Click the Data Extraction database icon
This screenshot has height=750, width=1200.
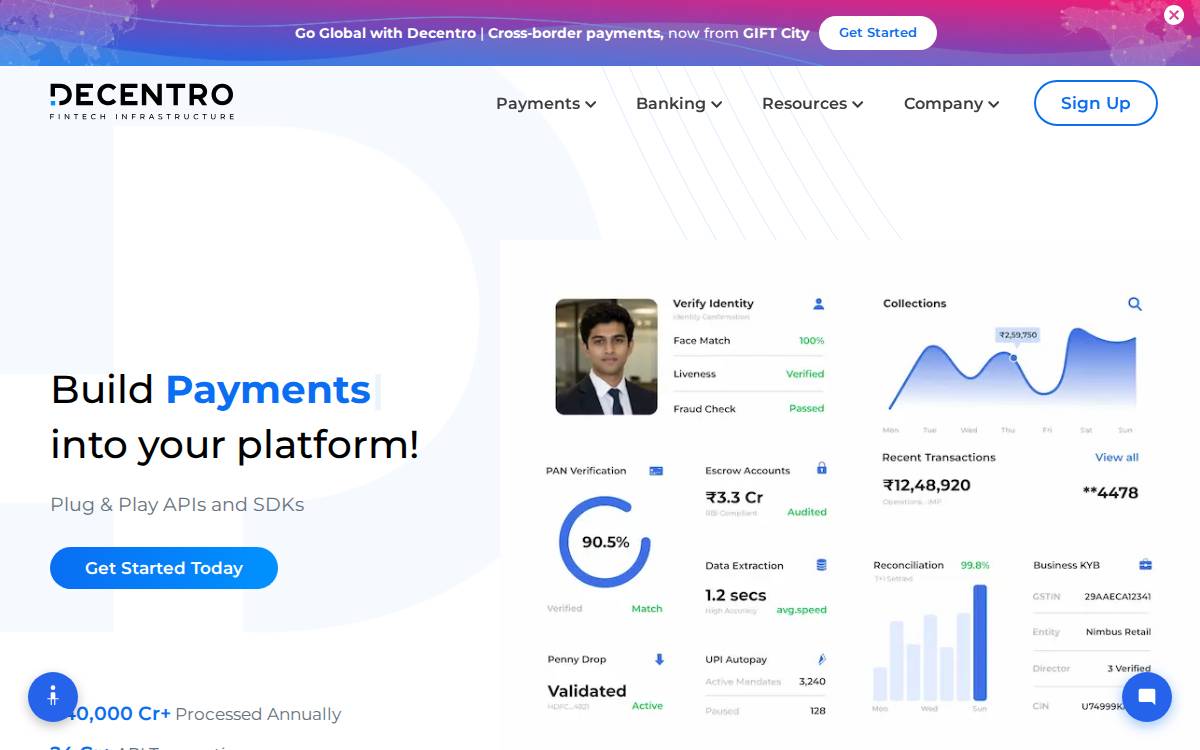coord(821,565)
